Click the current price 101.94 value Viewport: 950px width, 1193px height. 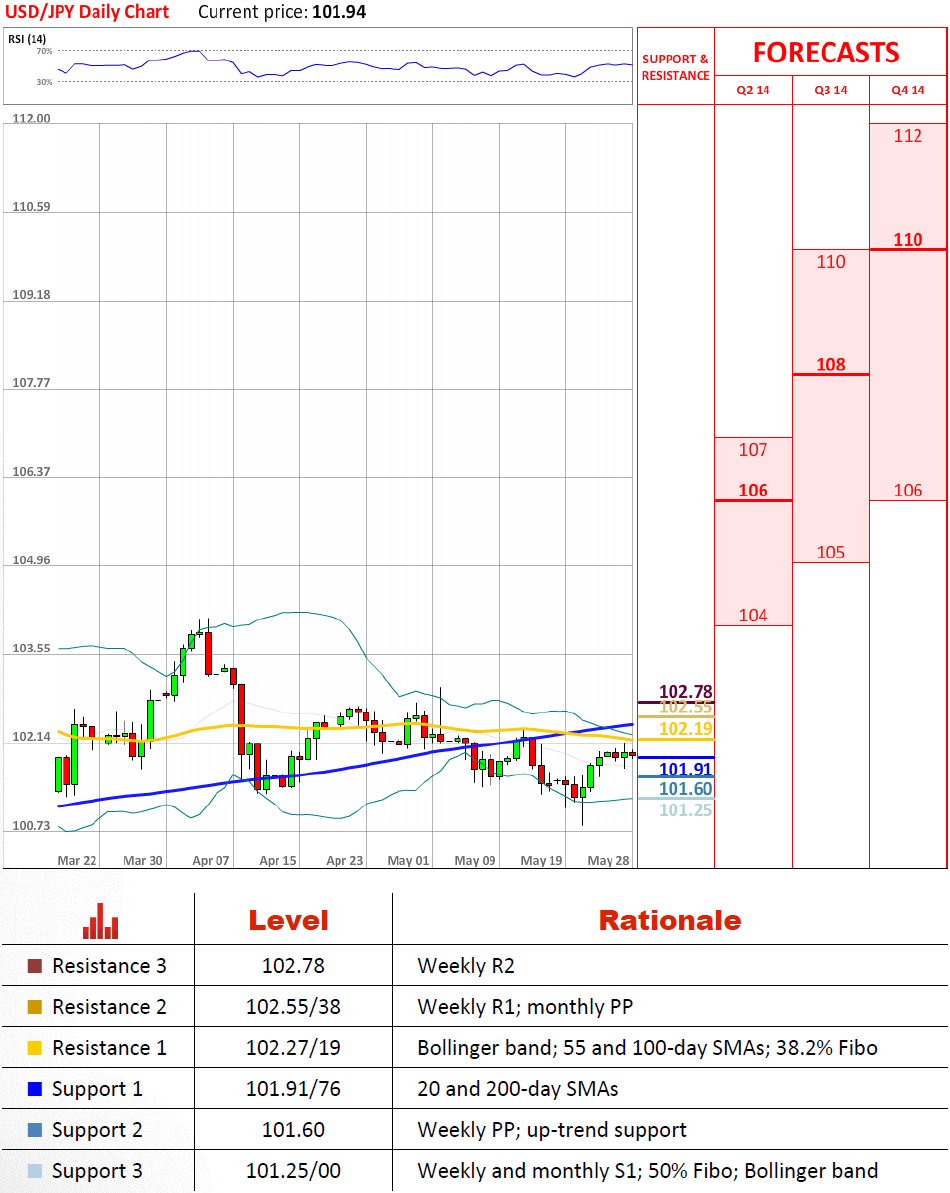(339, 12)
